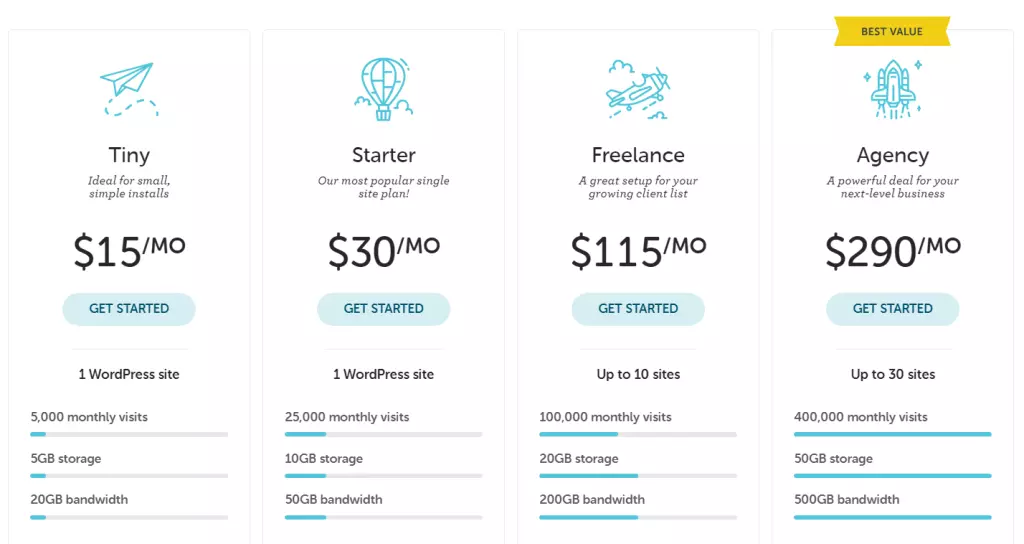The image size is (1024, 544).
Task: Click the Starter plan heading
Action: [x=383, y=155]
